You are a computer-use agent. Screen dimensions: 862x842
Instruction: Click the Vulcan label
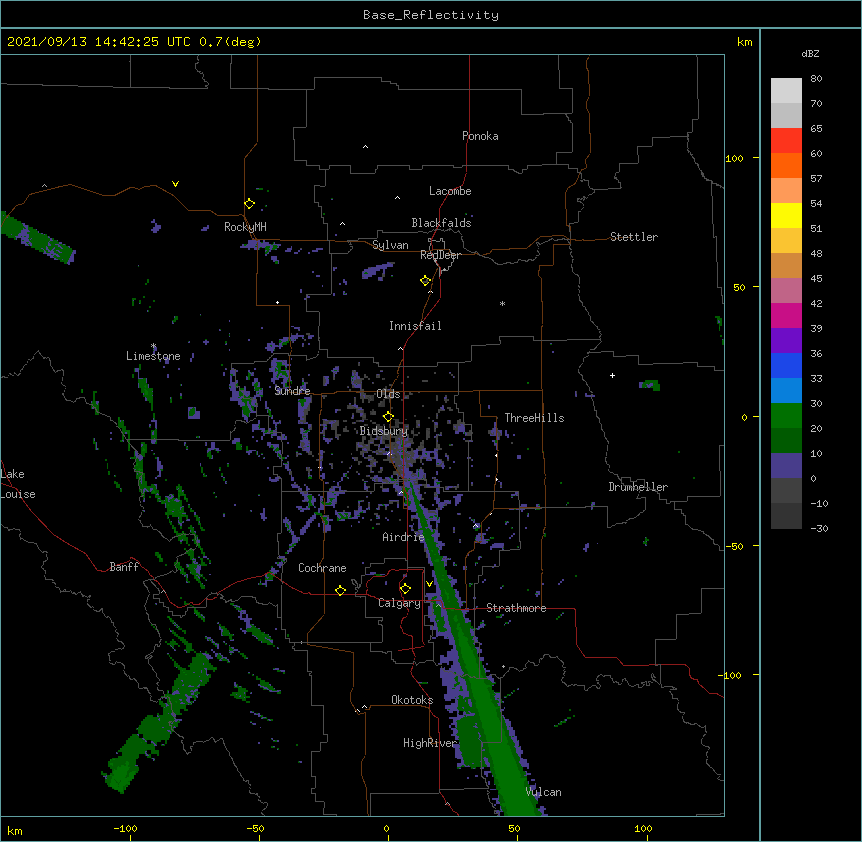pos(543,792)
